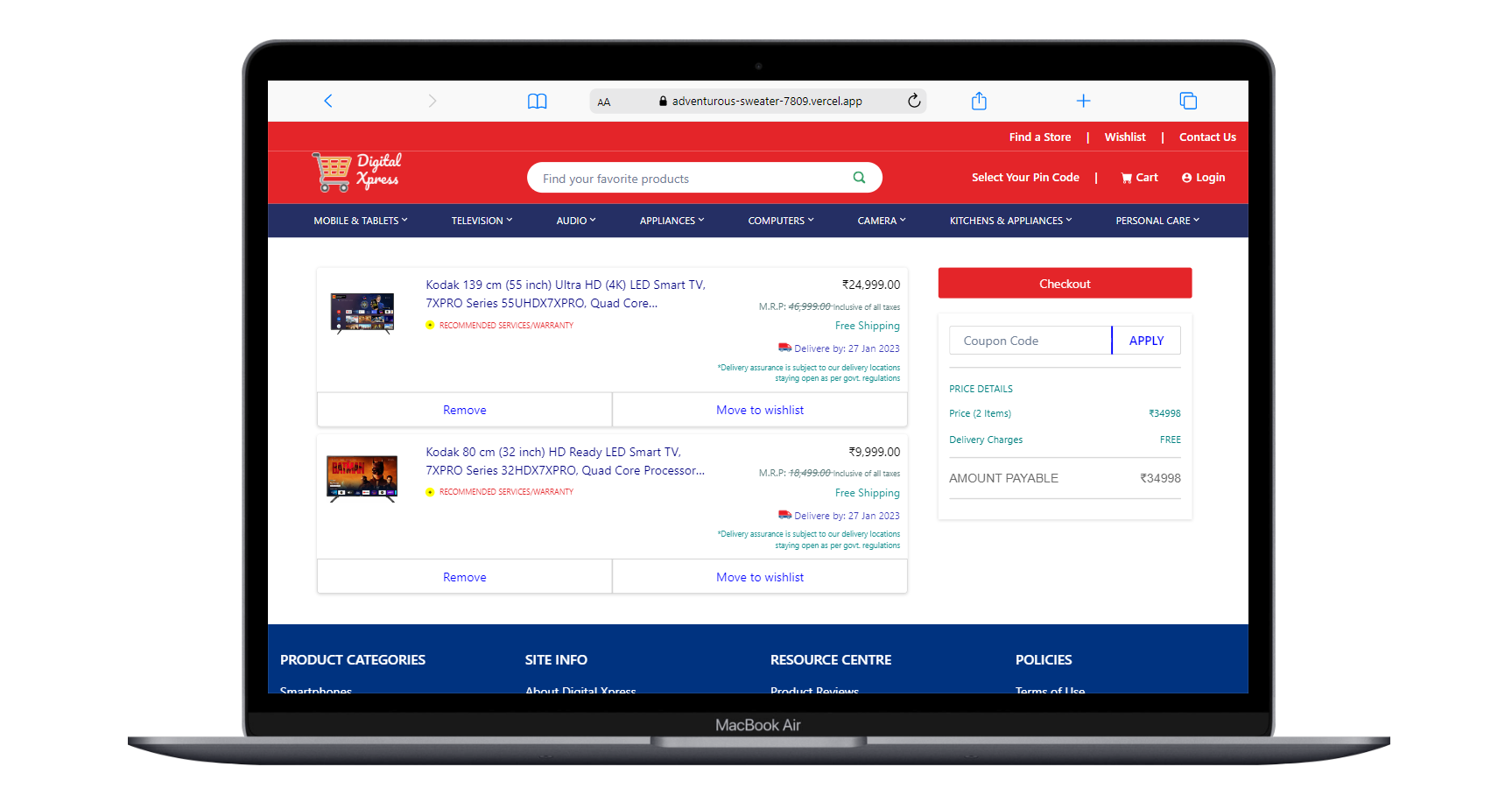Remove the Kodak 55 inch TV
This screenshot has height=788, width=1512.
click(465, 410)
